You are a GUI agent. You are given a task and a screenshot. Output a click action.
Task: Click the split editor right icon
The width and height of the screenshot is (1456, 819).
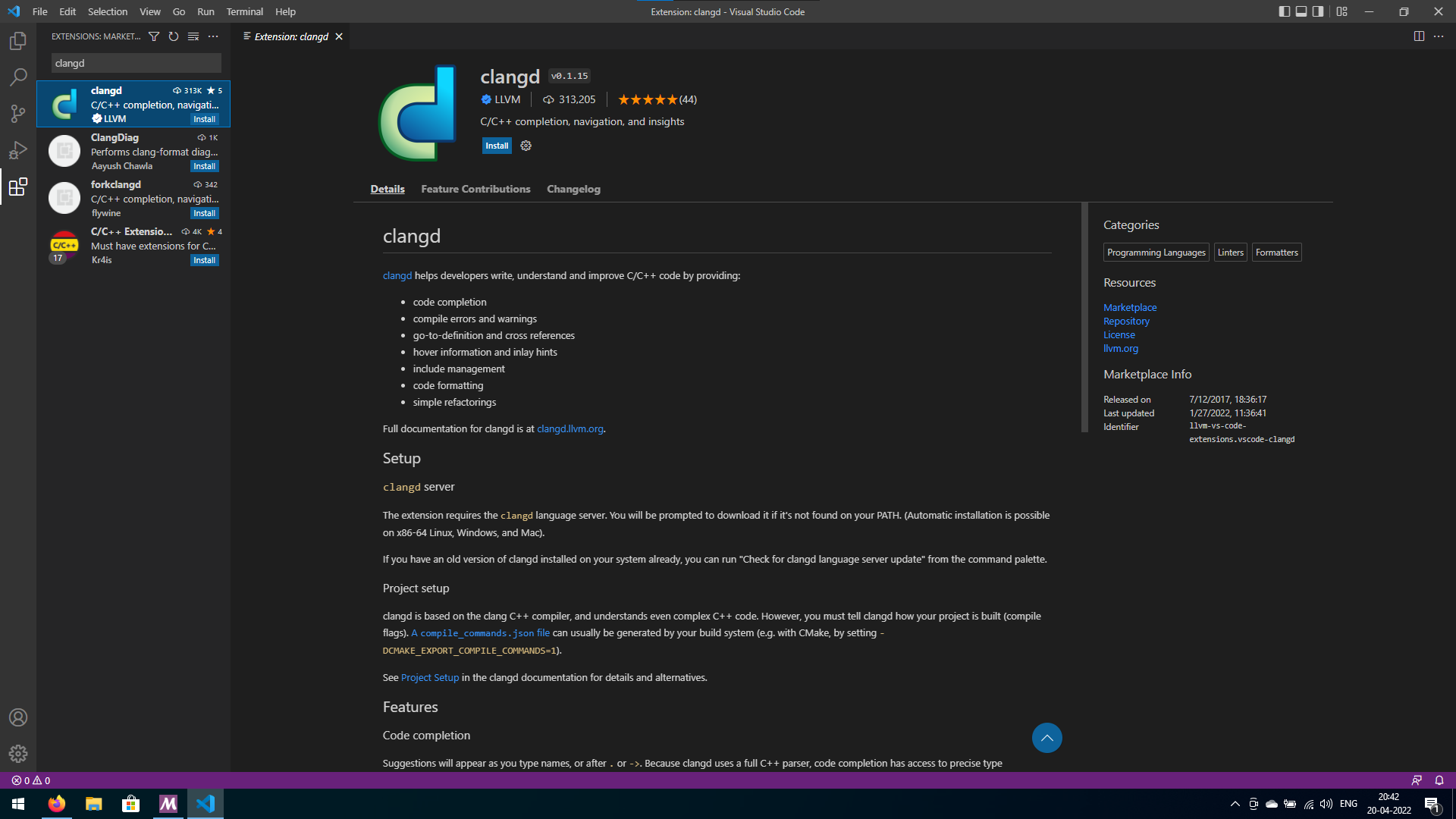pyautogui.click(x=1419, y=36)
